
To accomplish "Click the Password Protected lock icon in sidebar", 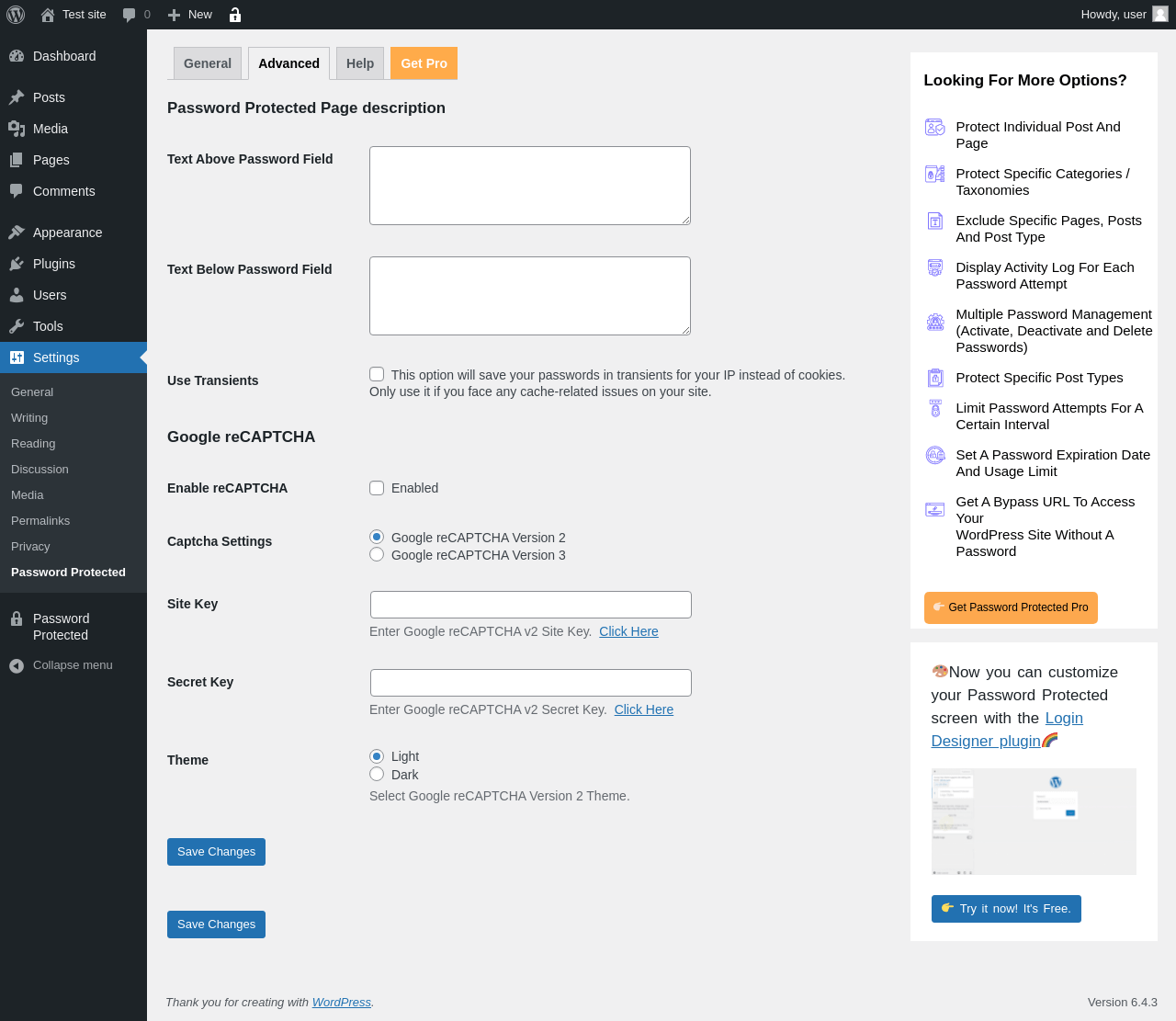I will [x=17, y=618].
